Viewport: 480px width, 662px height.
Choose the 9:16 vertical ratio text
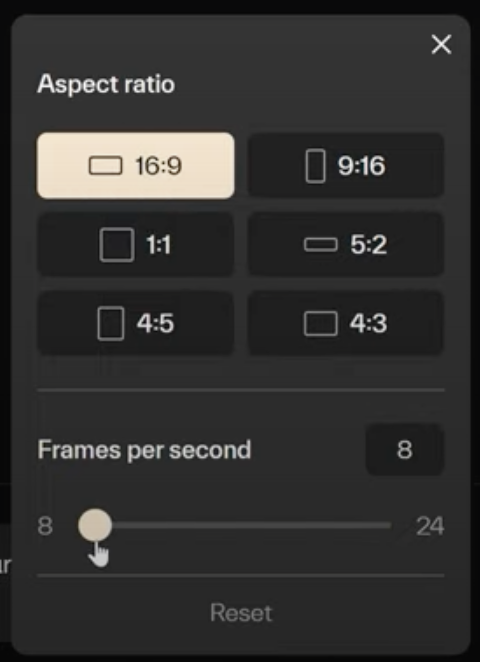click(x=361, y=166)
